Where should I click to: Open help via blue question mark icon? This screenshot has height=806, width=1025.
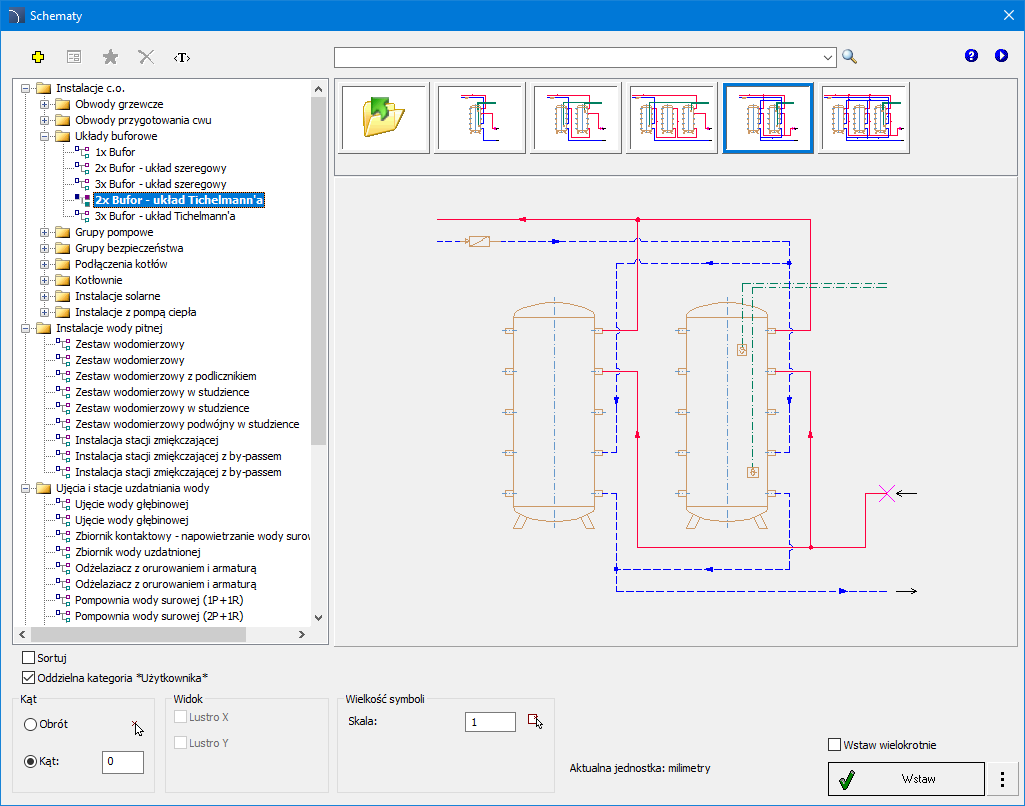click(x=971, y=56)
